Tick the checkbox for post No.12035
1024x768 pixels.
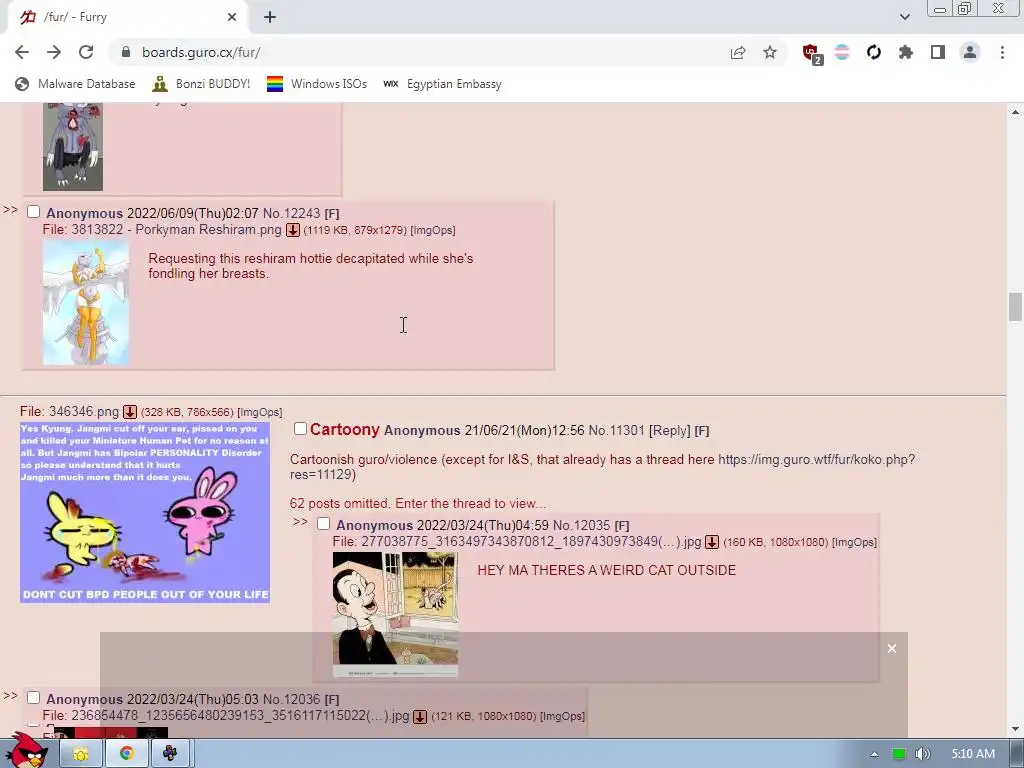[323, 524]
